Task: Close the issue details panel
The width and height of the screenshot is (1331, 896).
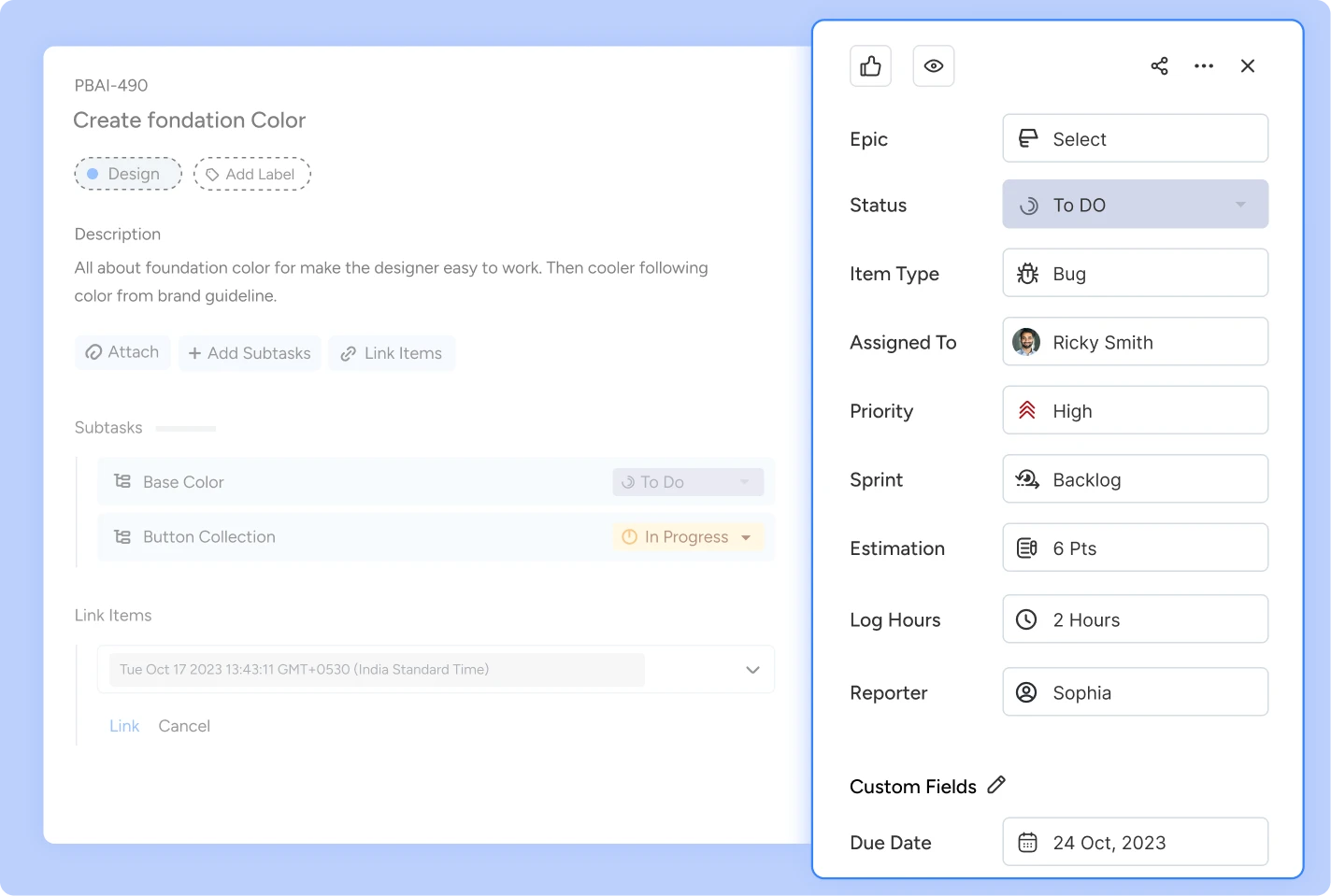Action: [1247, 66]
